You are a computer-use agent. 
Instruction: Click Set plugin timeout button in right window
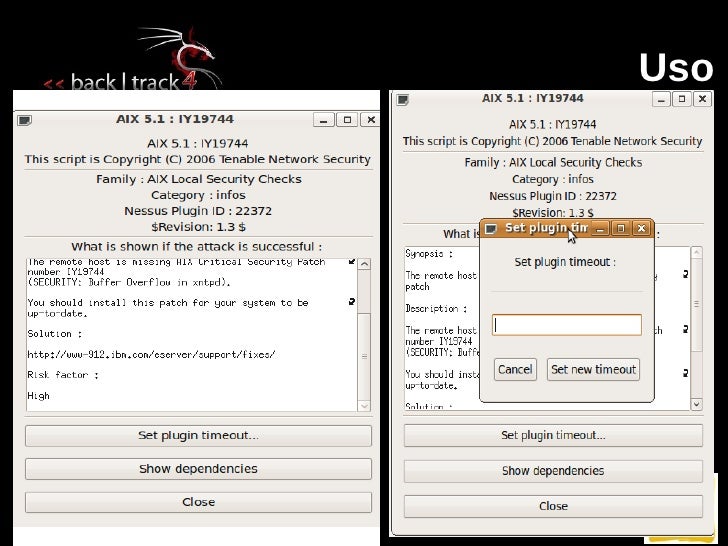tap(553, 436)
